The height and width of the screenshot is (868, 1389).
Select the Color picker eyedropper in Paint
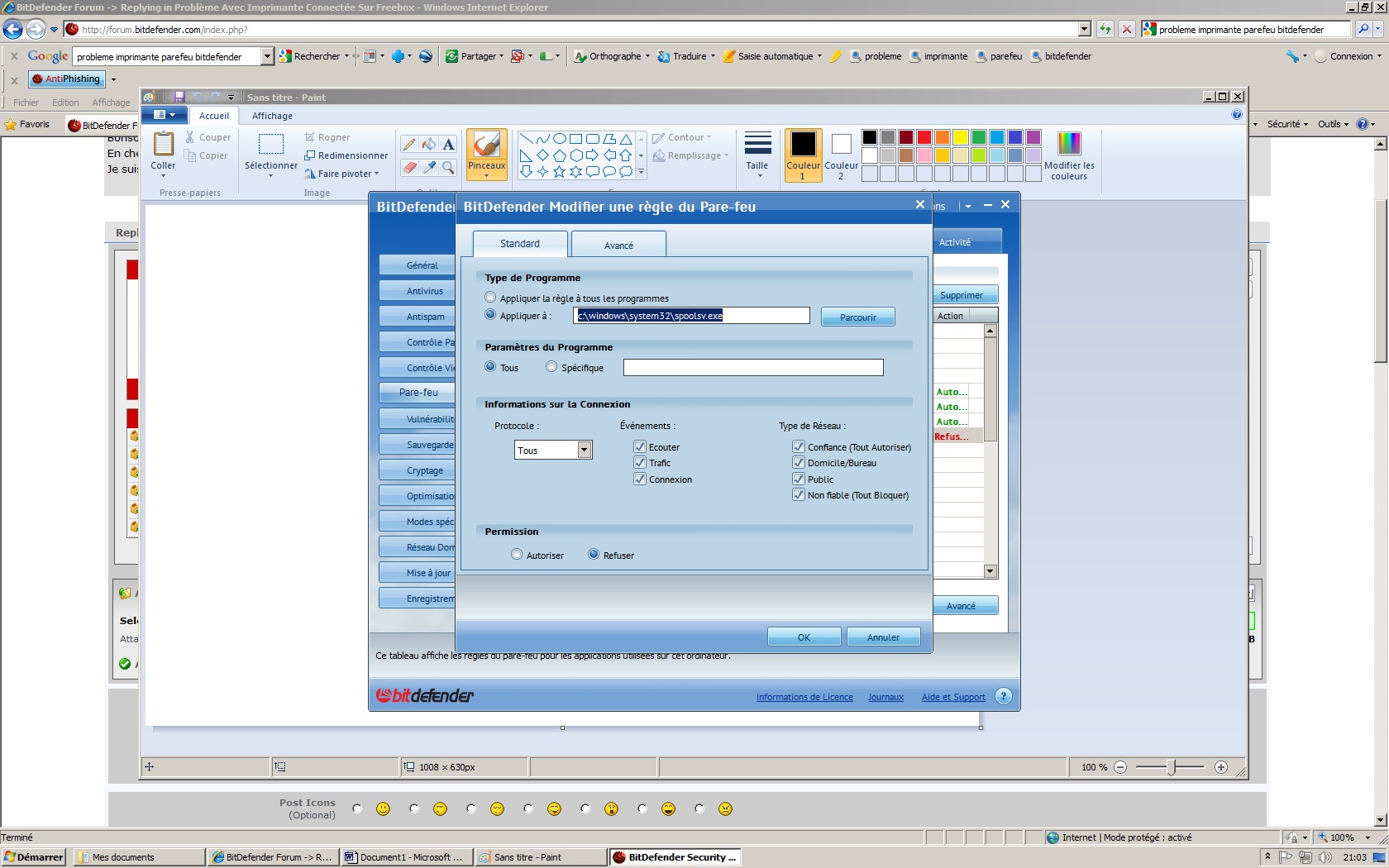coord(428,168)
